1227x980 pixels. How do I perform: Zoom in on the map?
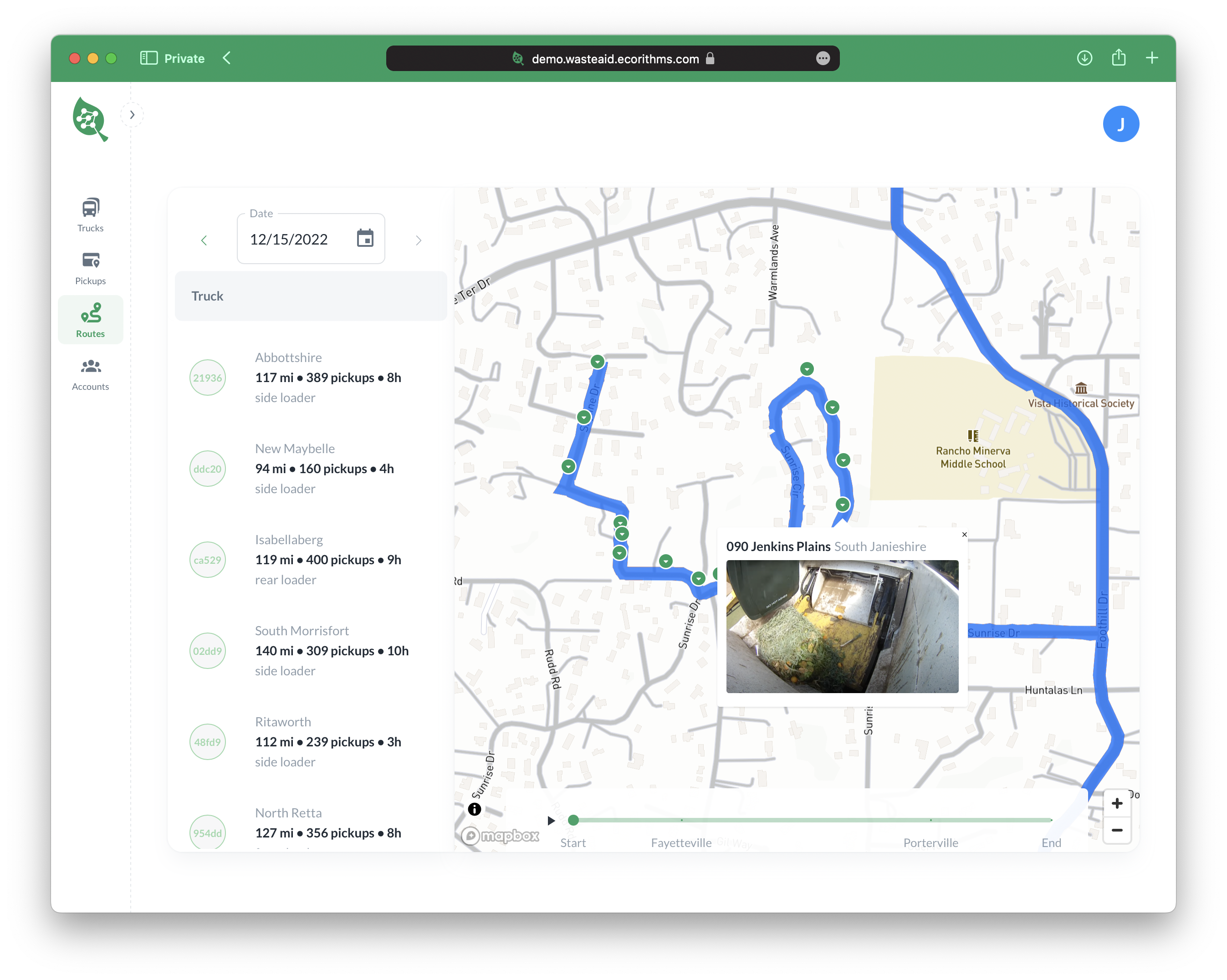click(1117, 803)
